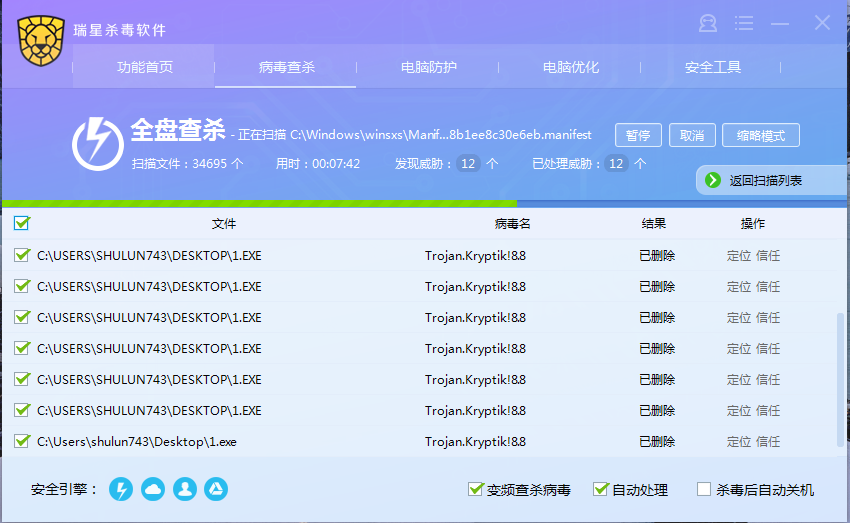Cancel the scan with 取消

[x=692, y=135]
